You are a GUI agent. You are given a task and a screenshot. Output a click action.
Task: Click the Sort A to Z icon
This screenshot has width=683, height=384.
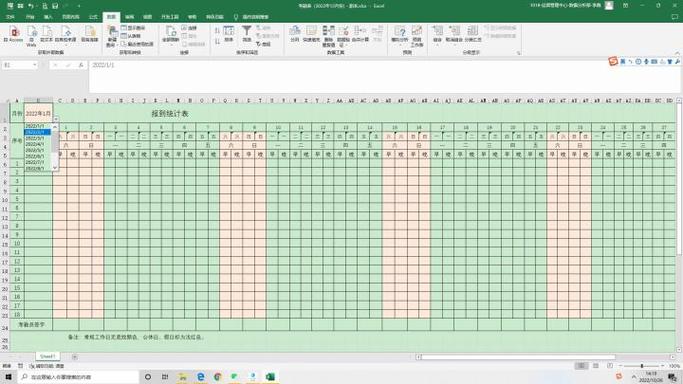click(x=217, y=30)
